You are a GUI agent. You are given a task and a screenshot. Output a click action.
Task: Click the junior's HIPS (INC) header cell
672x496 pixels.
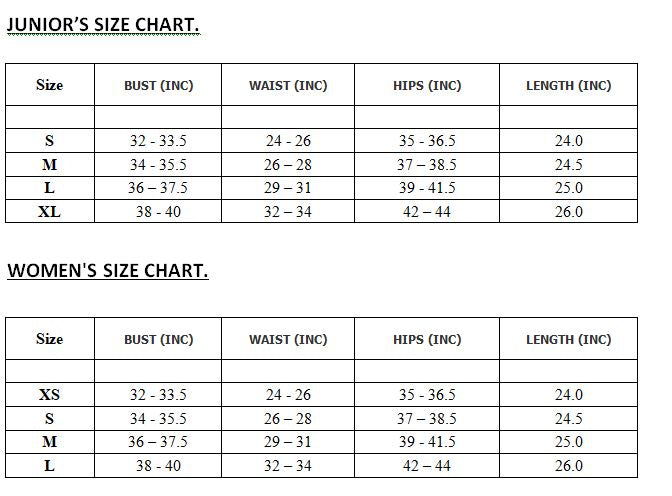click(427, 85)
